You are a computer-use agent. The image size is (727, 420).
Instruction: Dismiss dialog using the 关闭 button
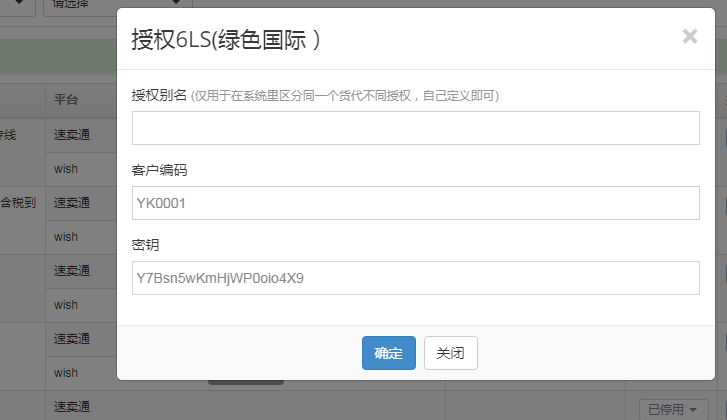click(451, 353)
